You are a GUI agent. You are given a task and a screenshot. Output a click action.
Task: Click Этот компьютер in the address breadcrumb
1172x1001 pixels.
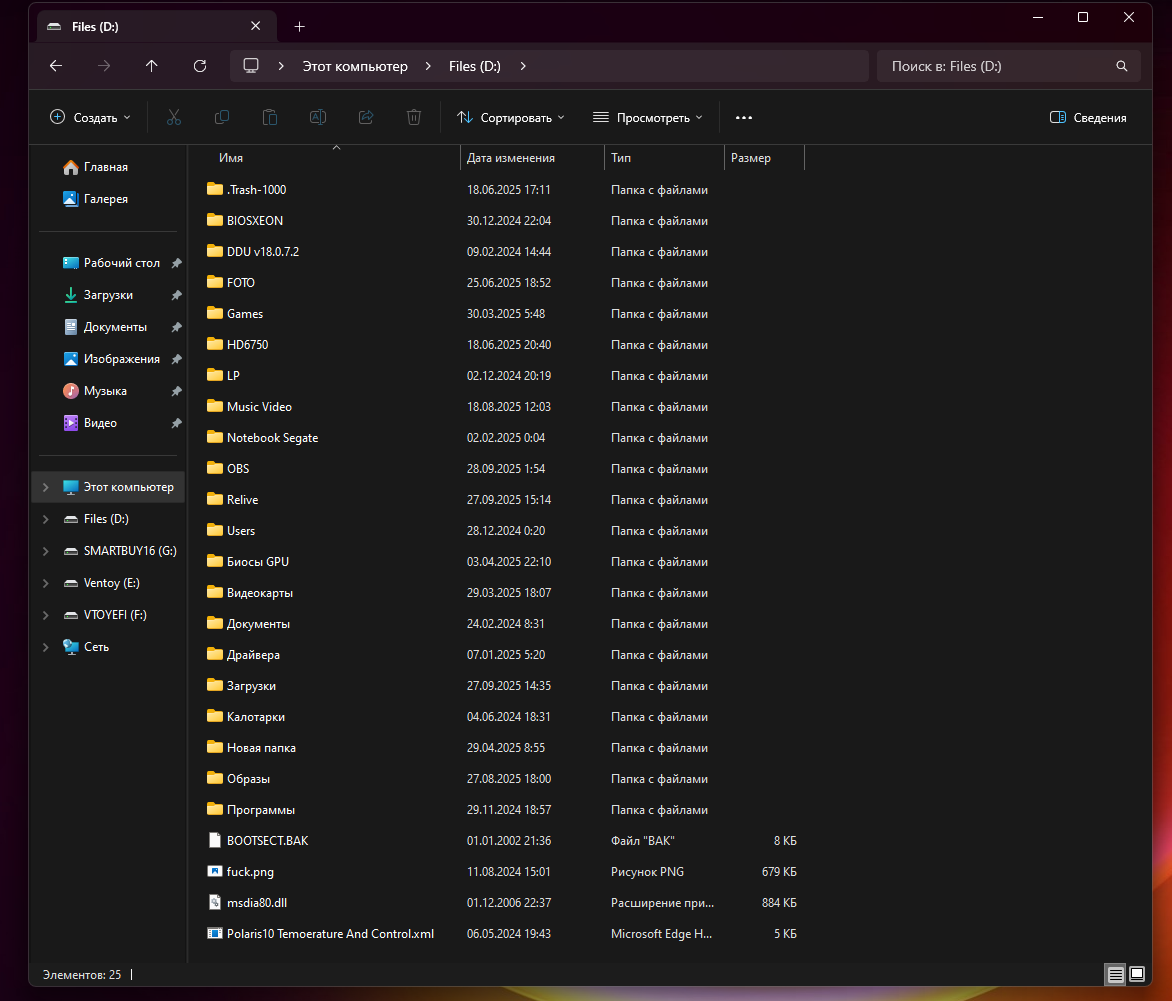[x=355, y=66]
